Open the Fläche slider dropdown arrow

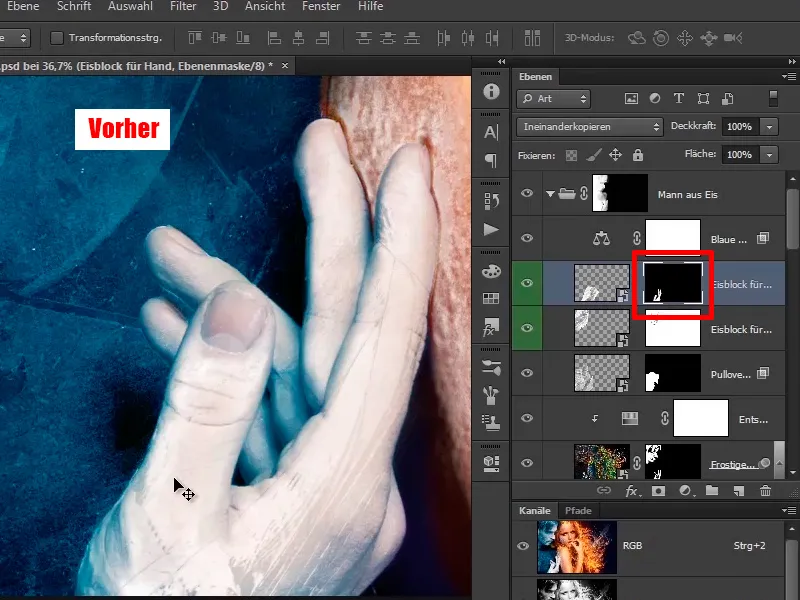769,155
